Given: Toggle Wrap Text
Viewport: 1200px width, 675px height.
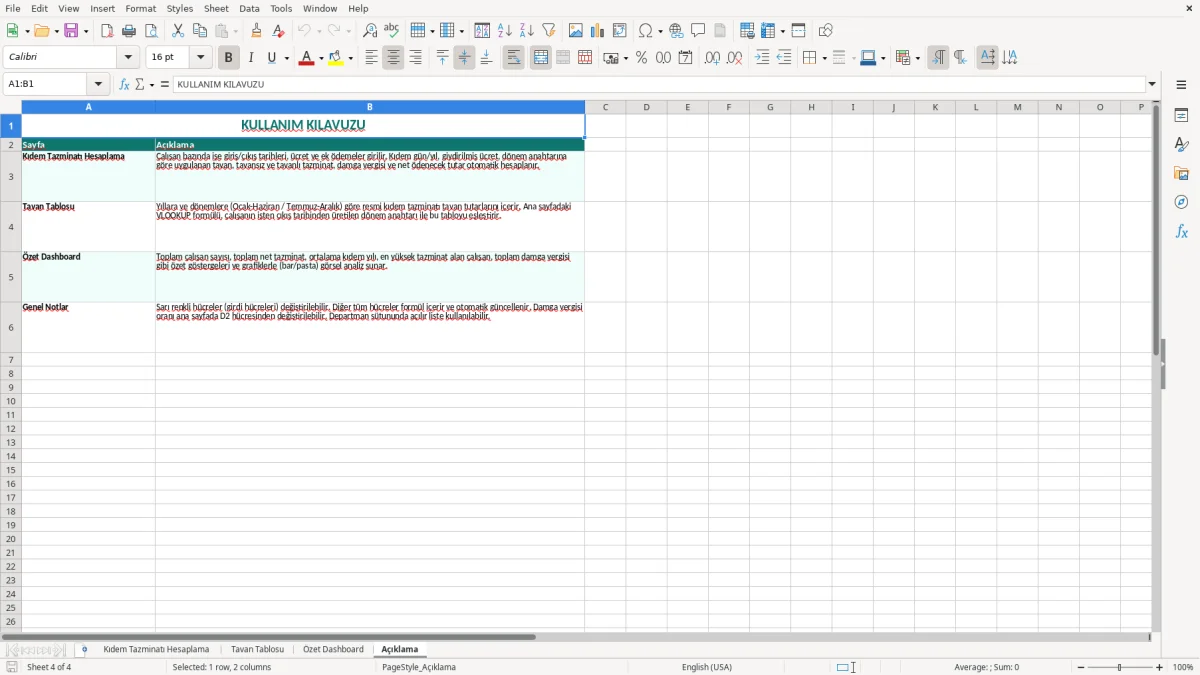Looking at the screenshot, I should [514, 58].
